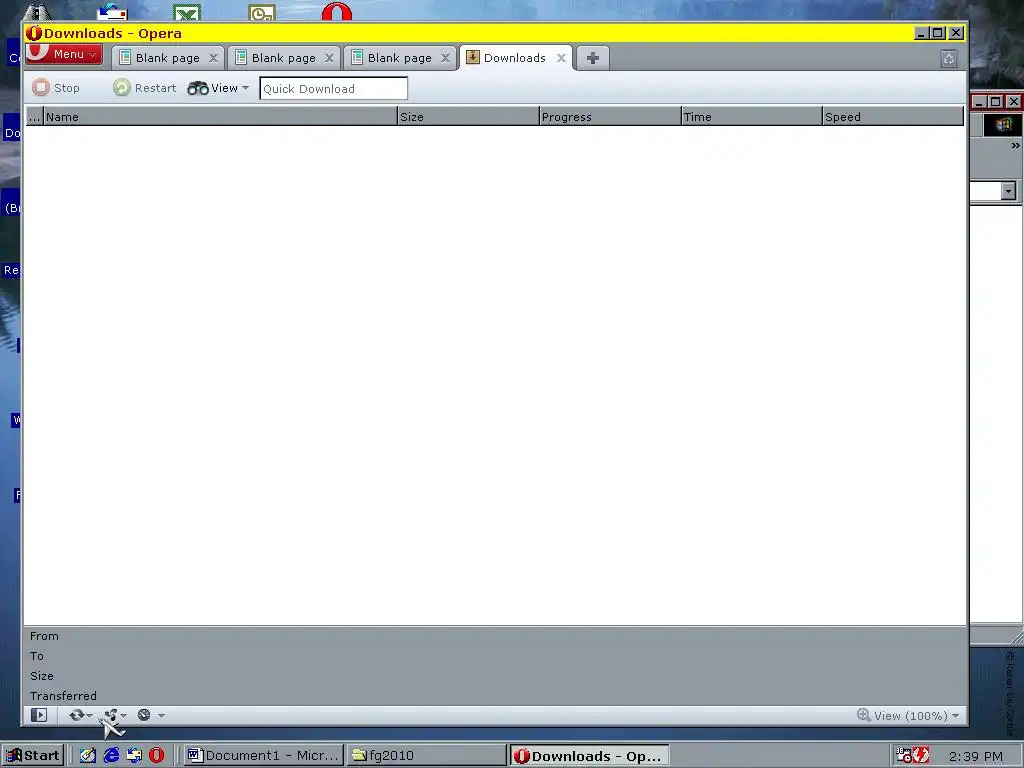Screen dimensions: 1024x768
Task: Click the Show Desktop quick launch icon
Action: pyautogui.click(x=88, y=756)
